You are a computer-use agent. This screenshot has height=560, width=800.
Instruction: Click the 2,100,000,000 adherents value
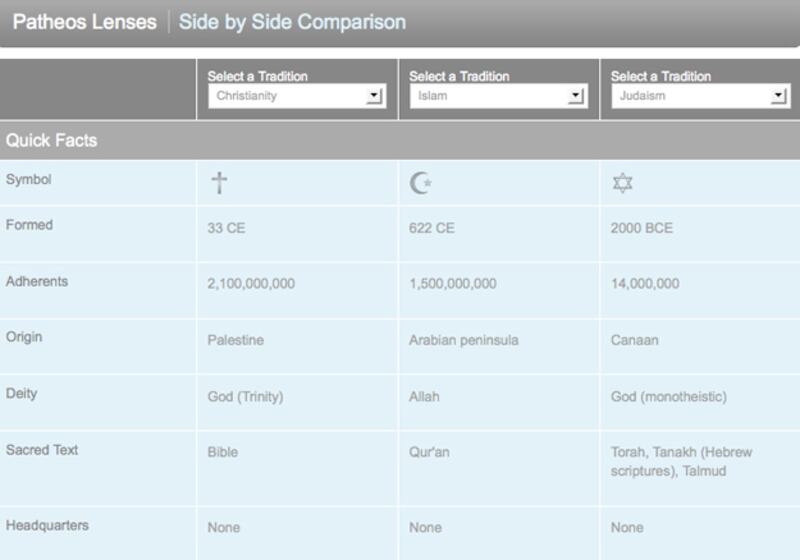coord(251,284)
